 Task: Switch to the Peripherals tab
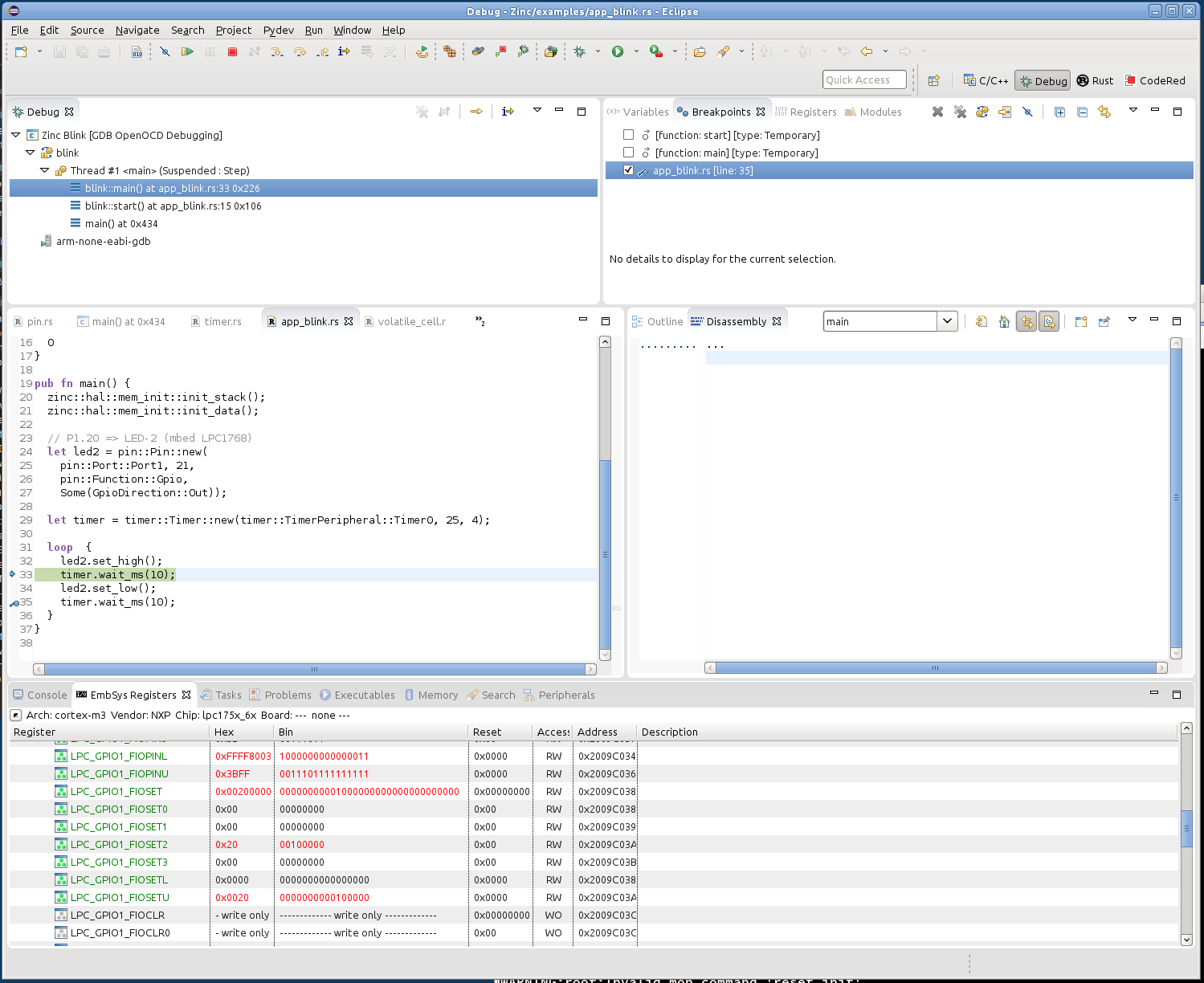pyautogui.click(x=560, y=695)
